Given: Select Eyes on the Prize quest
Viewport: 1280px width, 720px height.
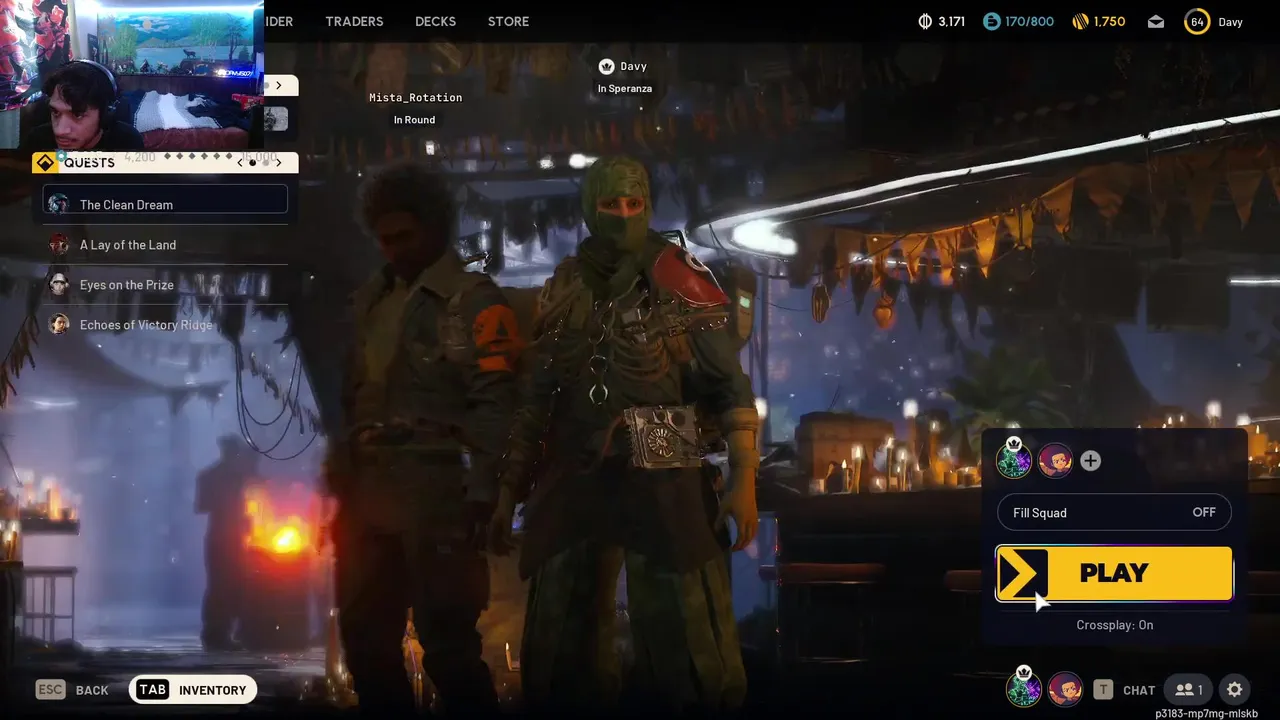Looking at the screenshot, I should [x=165, y=285].
